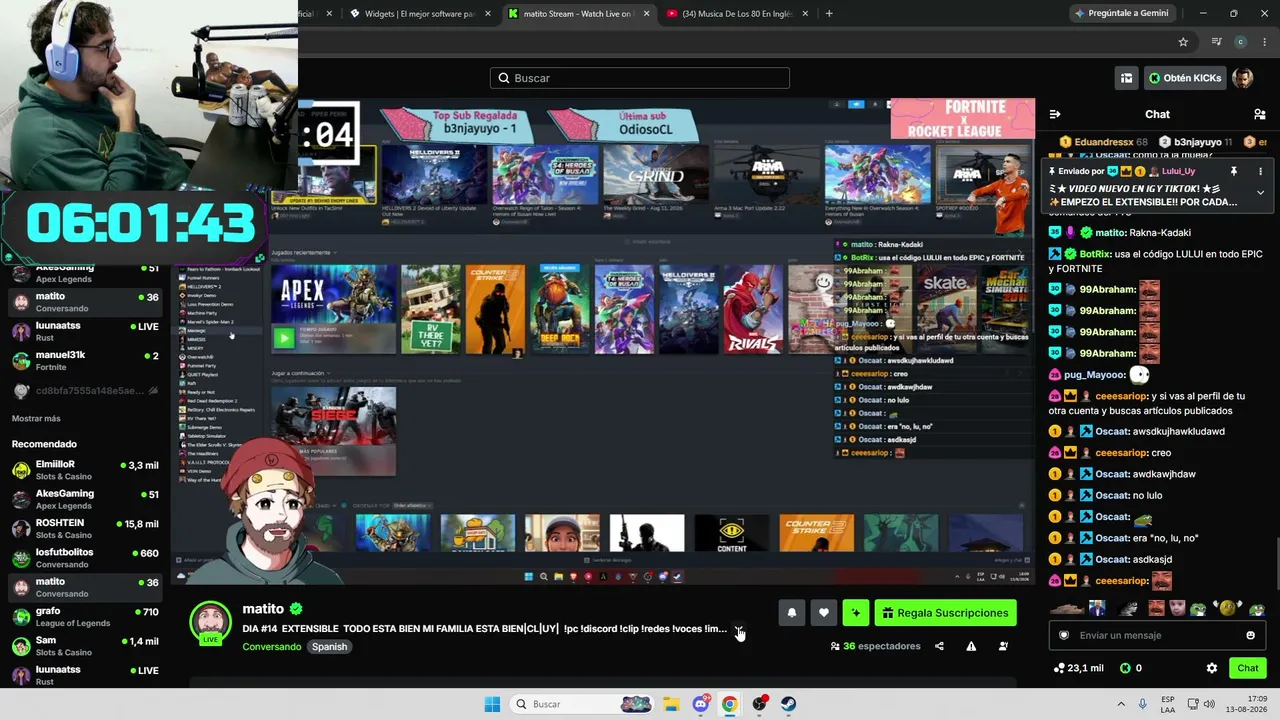Open Windows Start menu
1280x720 pixels.
492,704
